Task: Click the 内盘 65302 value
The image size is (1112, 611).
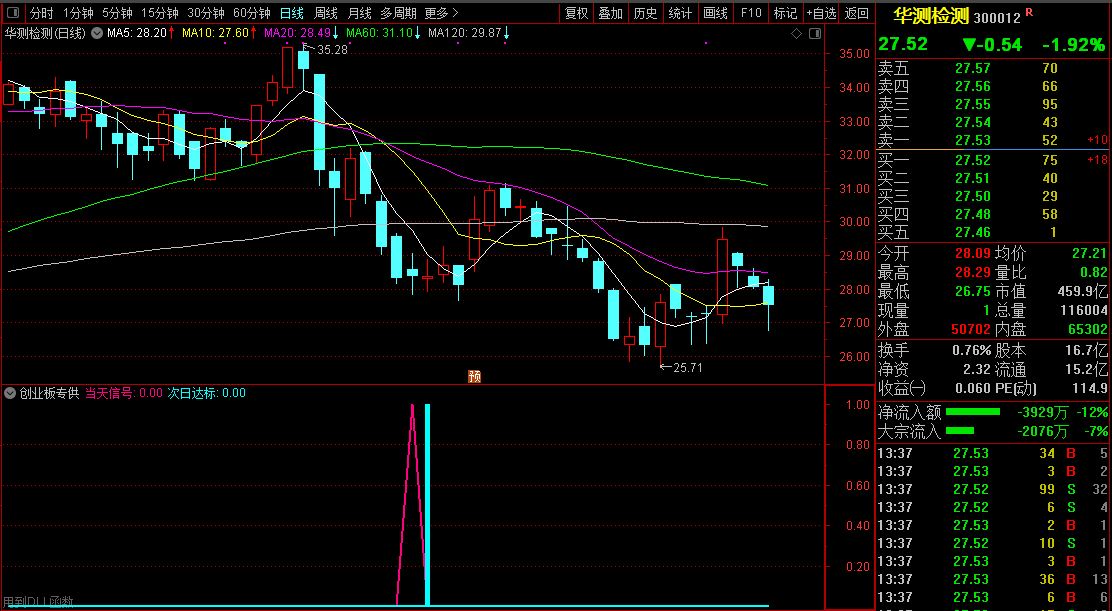Action: (1087, 330)
